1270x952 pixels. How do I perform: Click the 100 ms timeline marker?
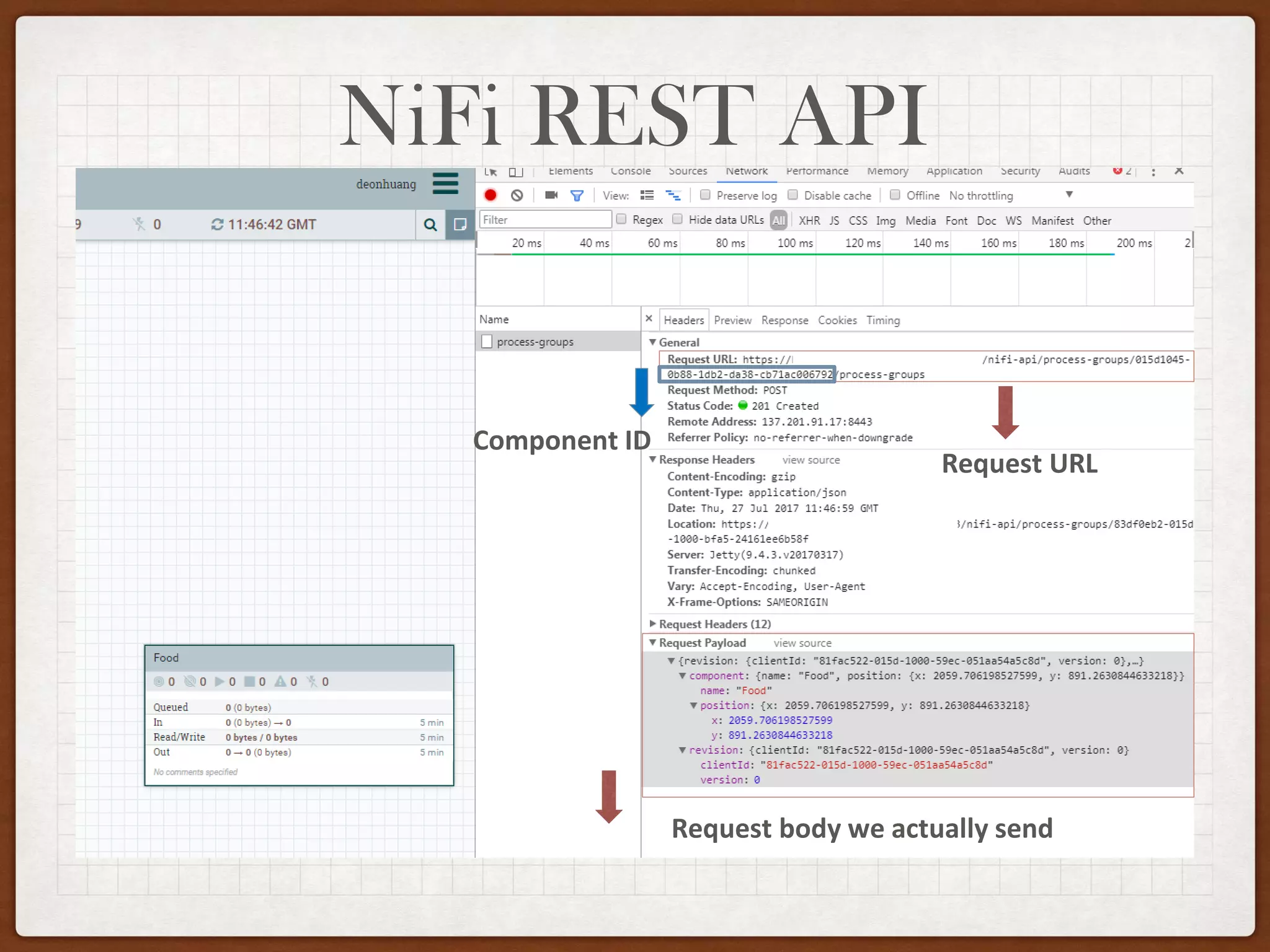[795, 243]
